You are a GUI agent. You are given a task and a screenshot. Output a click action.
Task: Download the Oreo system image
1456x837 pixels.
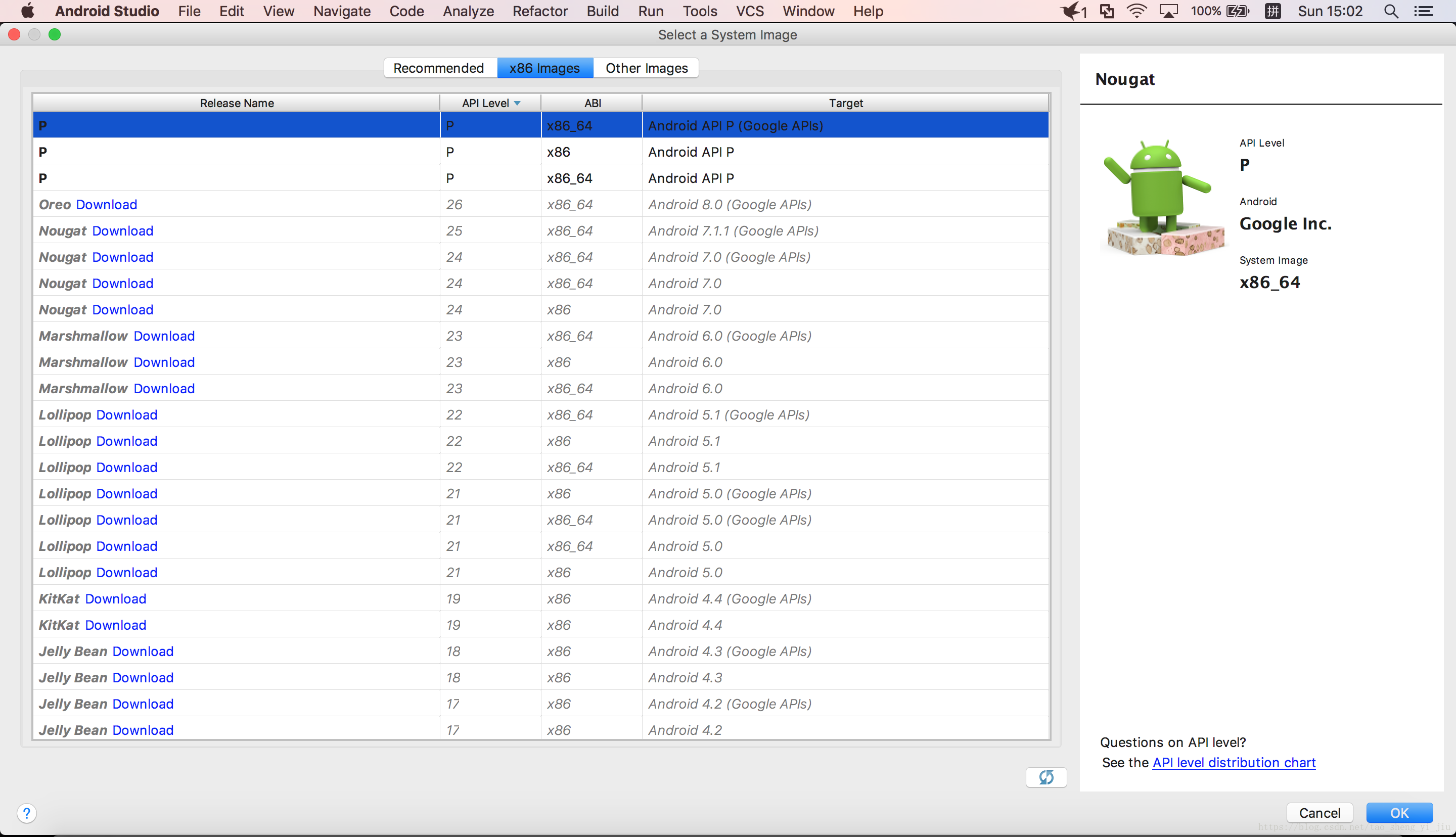coord(106,205)
